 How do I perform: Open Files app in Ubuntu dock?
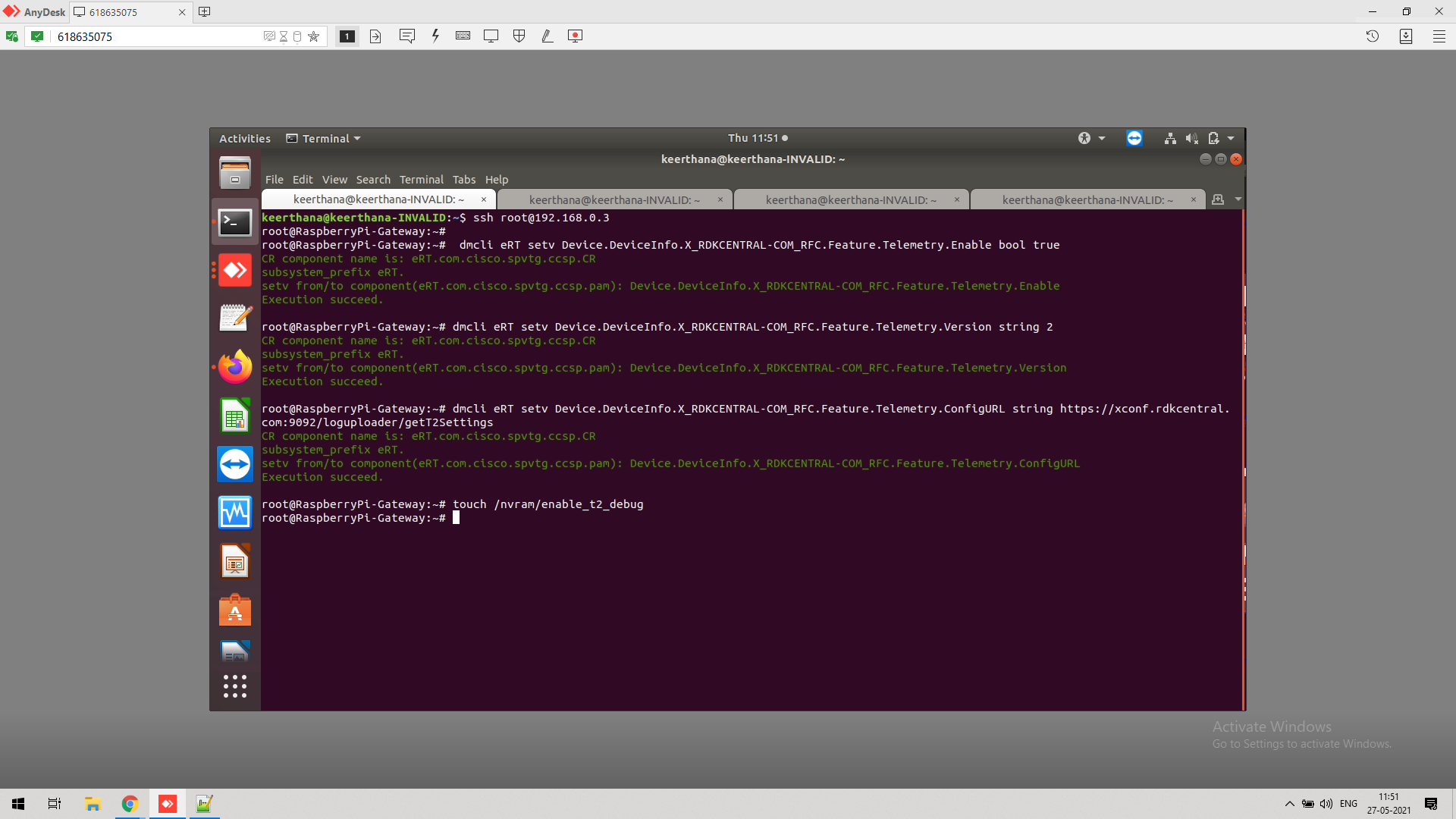(x=235, y=172)
